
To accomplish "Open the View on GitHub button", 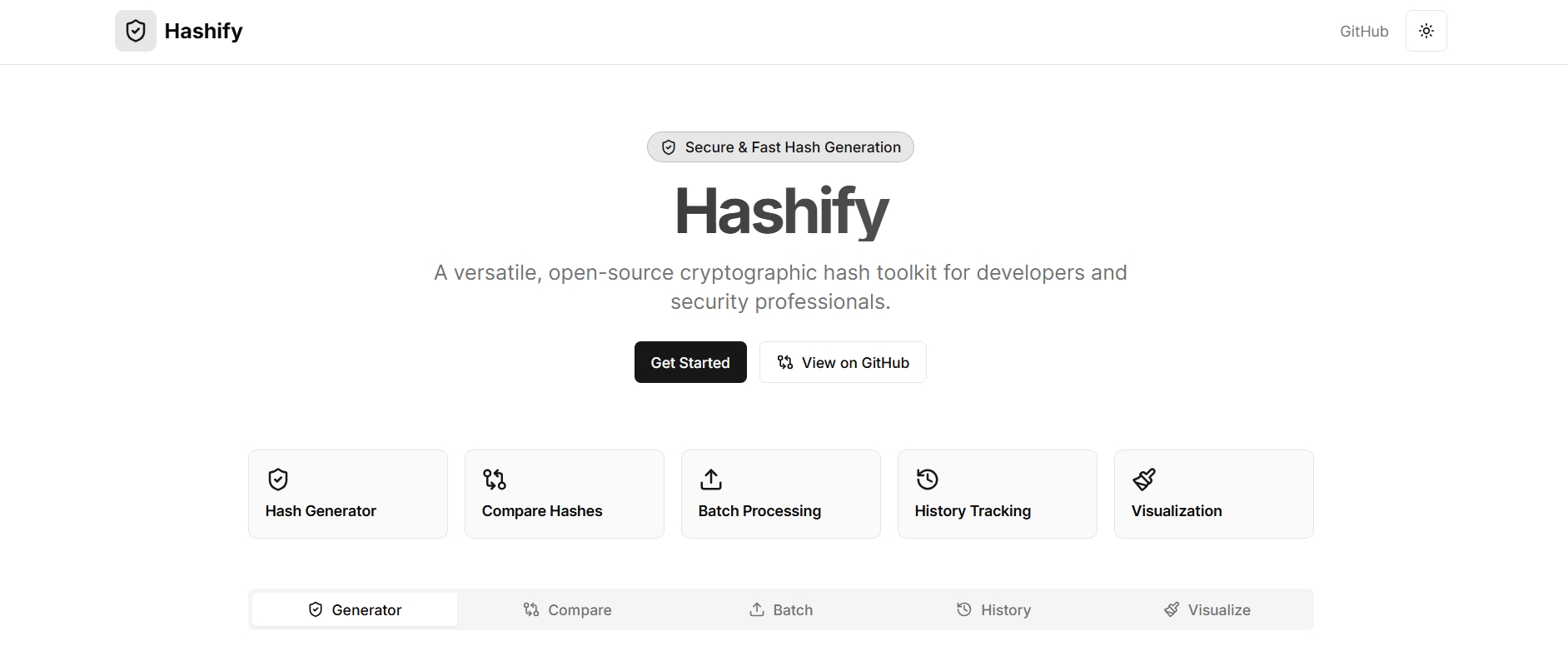I will pyautogui.click(x=842, y=362).
